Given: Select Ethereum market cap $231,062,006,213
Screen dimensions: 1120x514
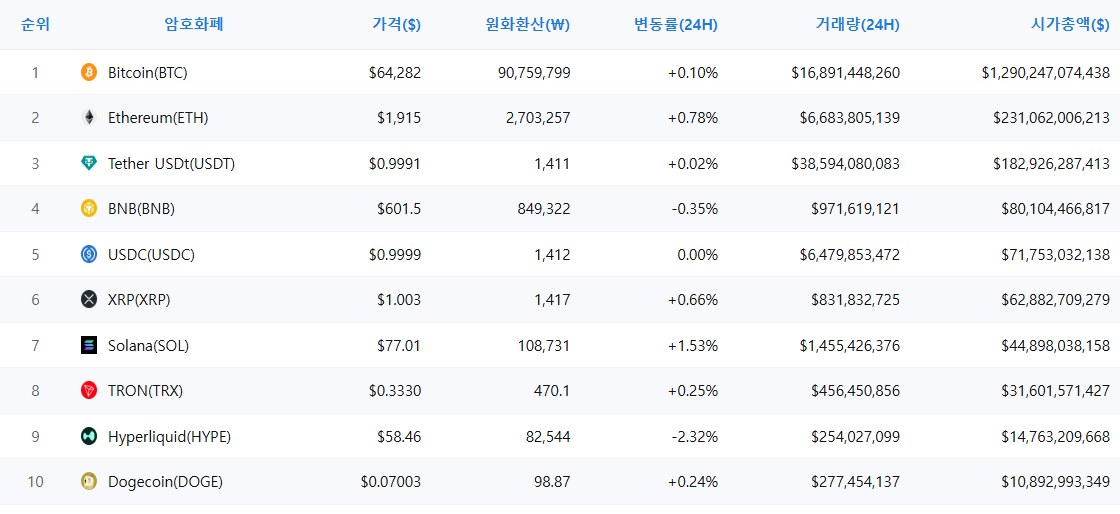Looking at the screenshot, I should tap(1051, 119).
